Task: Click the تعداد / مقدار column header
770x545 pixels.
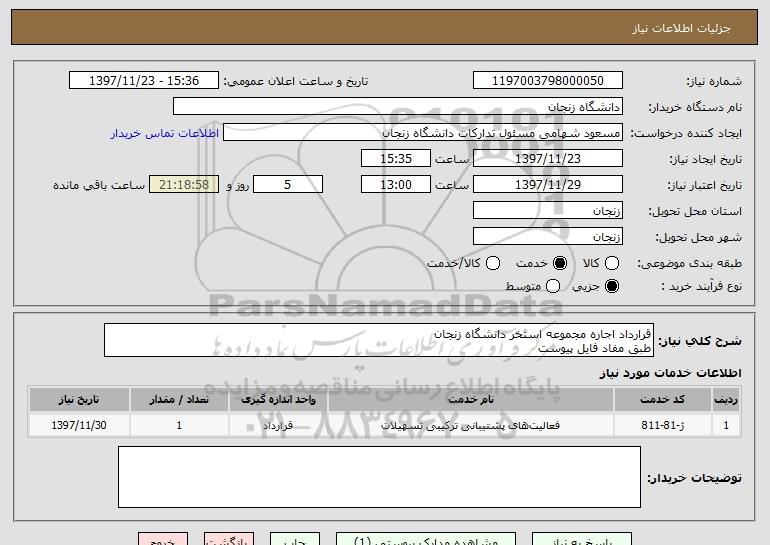Action: click(179, 400)
